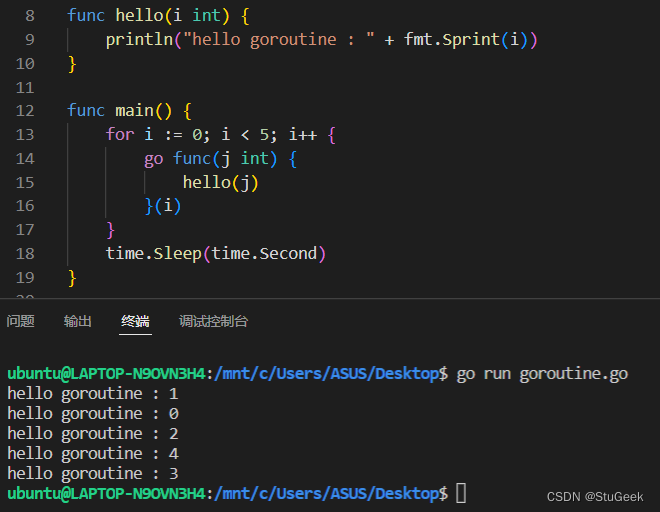Image resolution: width=660 pixels, height=512 pixels.
Task: Open the 输出 panel tab
Action: [x=77, y=321]
